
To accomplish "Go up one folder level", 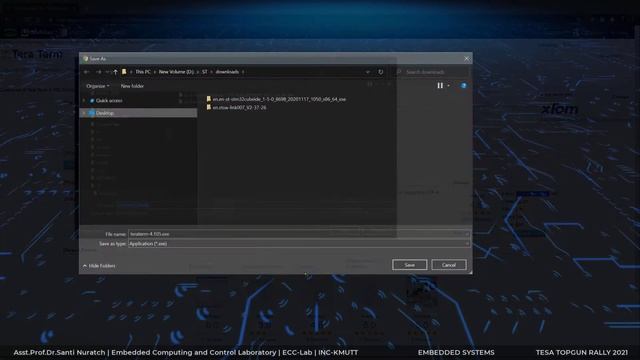I will 116,72.
